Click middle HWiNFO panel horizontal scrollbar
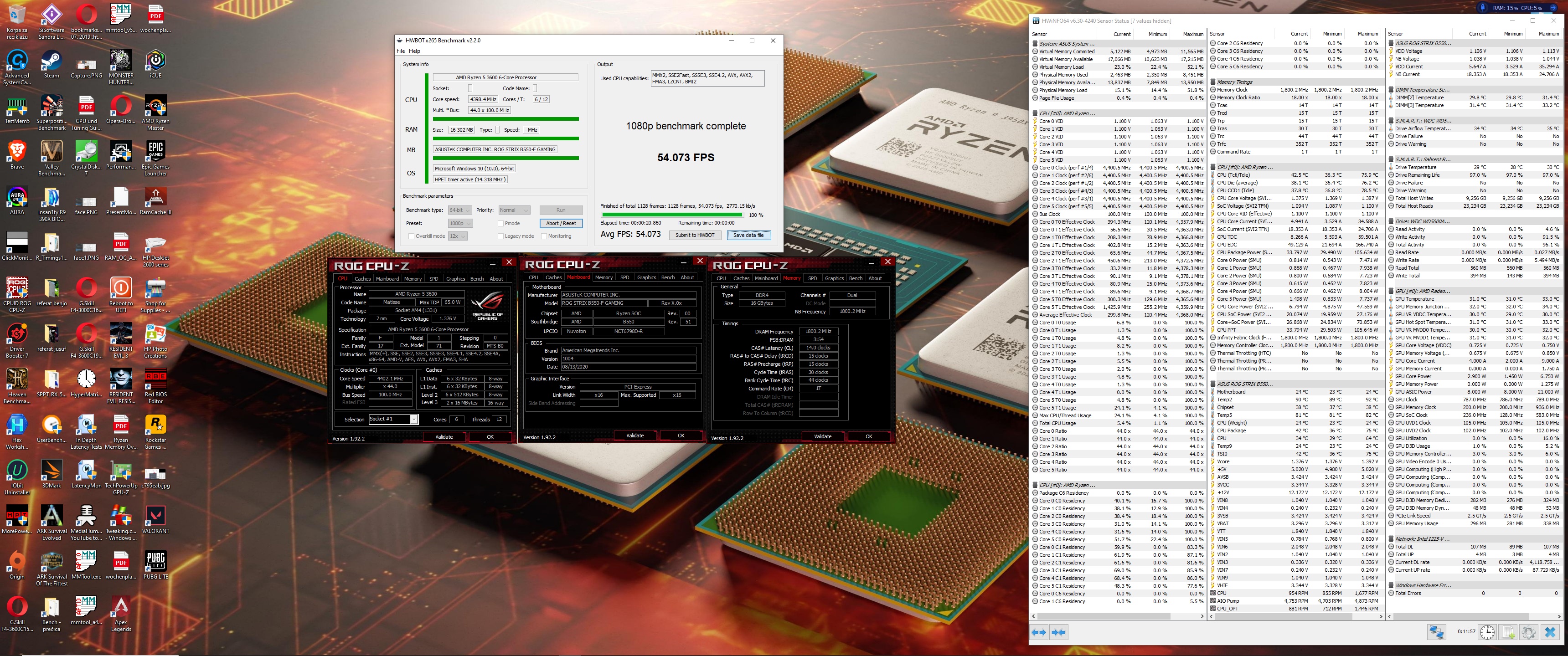Screen dimensions: 1568x656 pyautogui.click(x=1296, y=616)
